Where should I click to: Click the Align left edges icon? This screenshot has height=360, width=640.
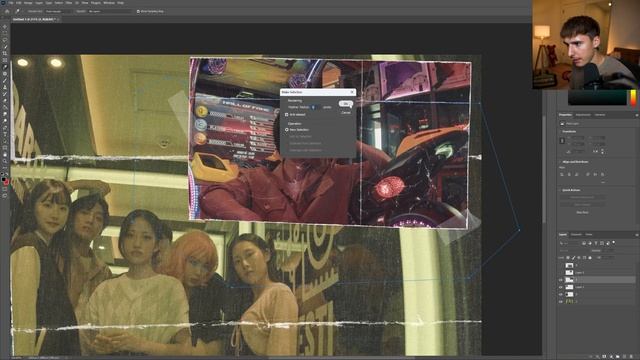pyautogui.click(x=562, y=175)
